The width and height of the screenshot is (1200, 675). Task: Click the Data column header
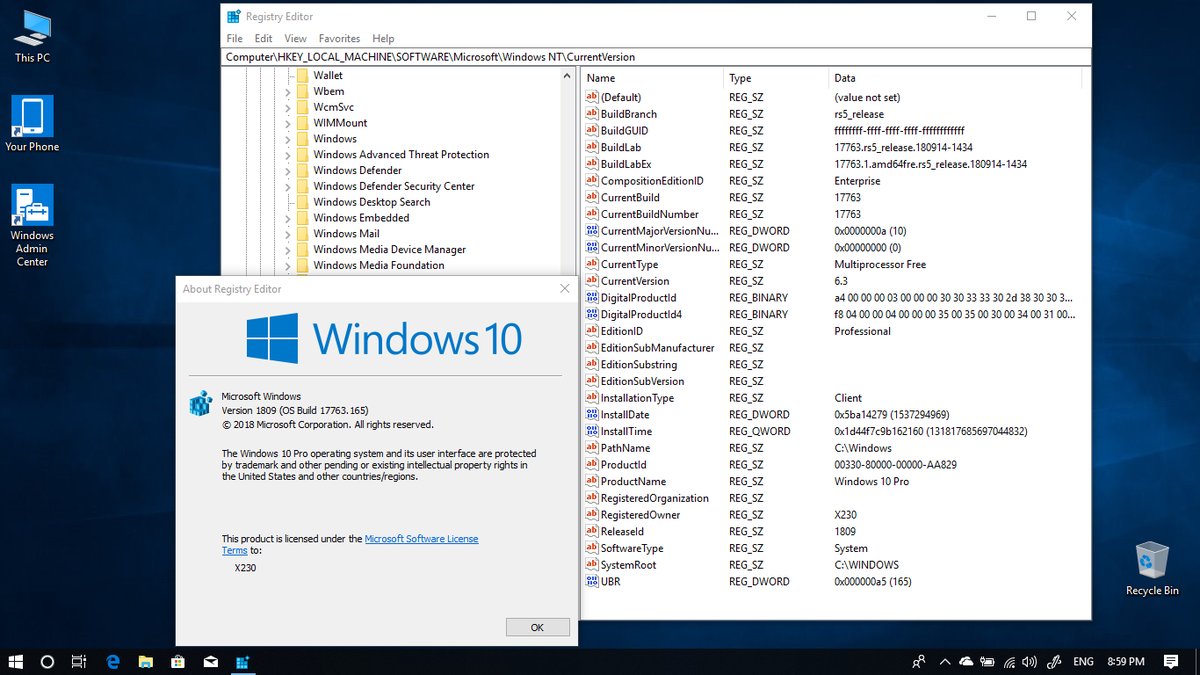(955, 78)
